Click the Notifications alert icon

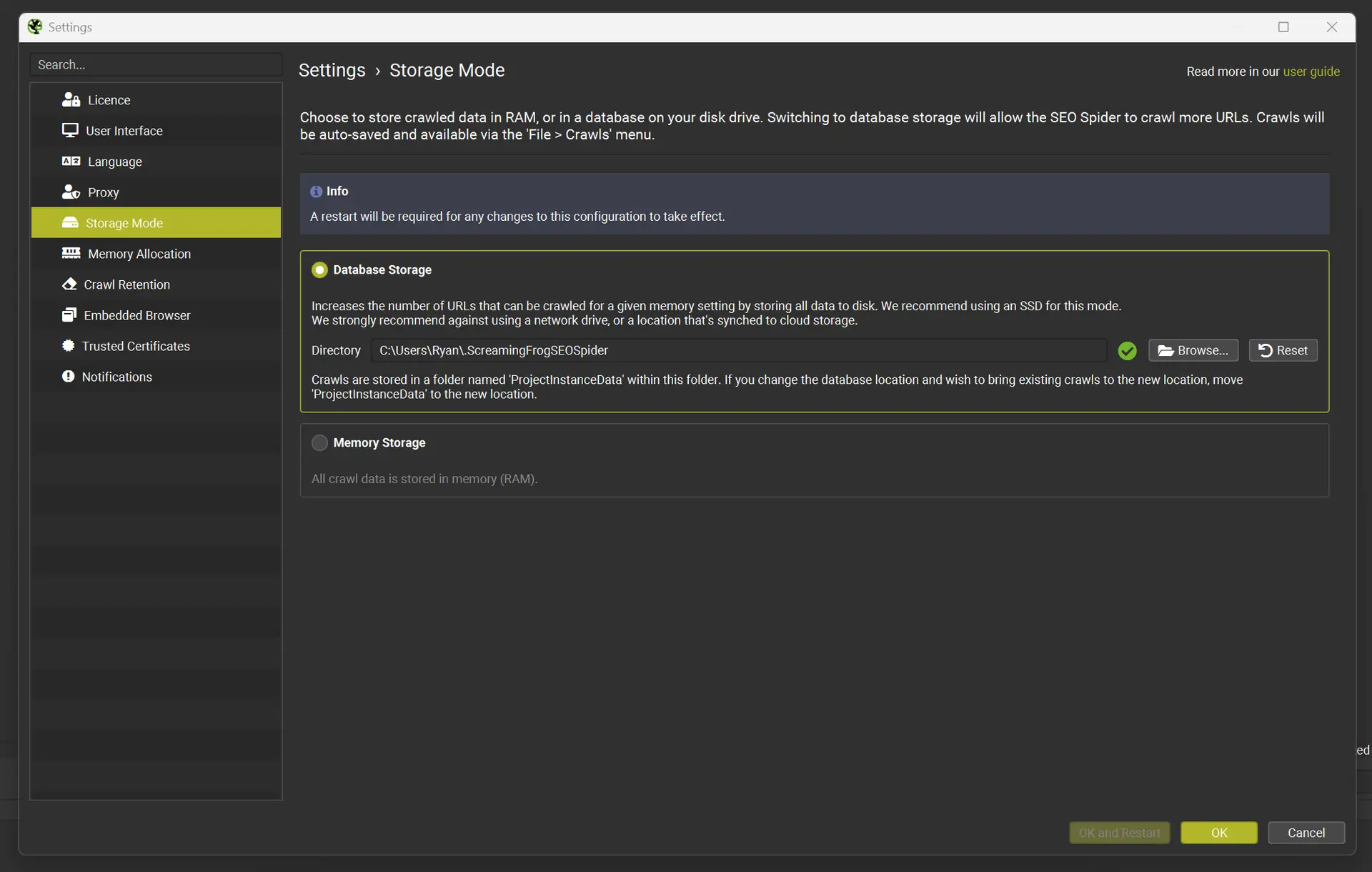[69, 377]
